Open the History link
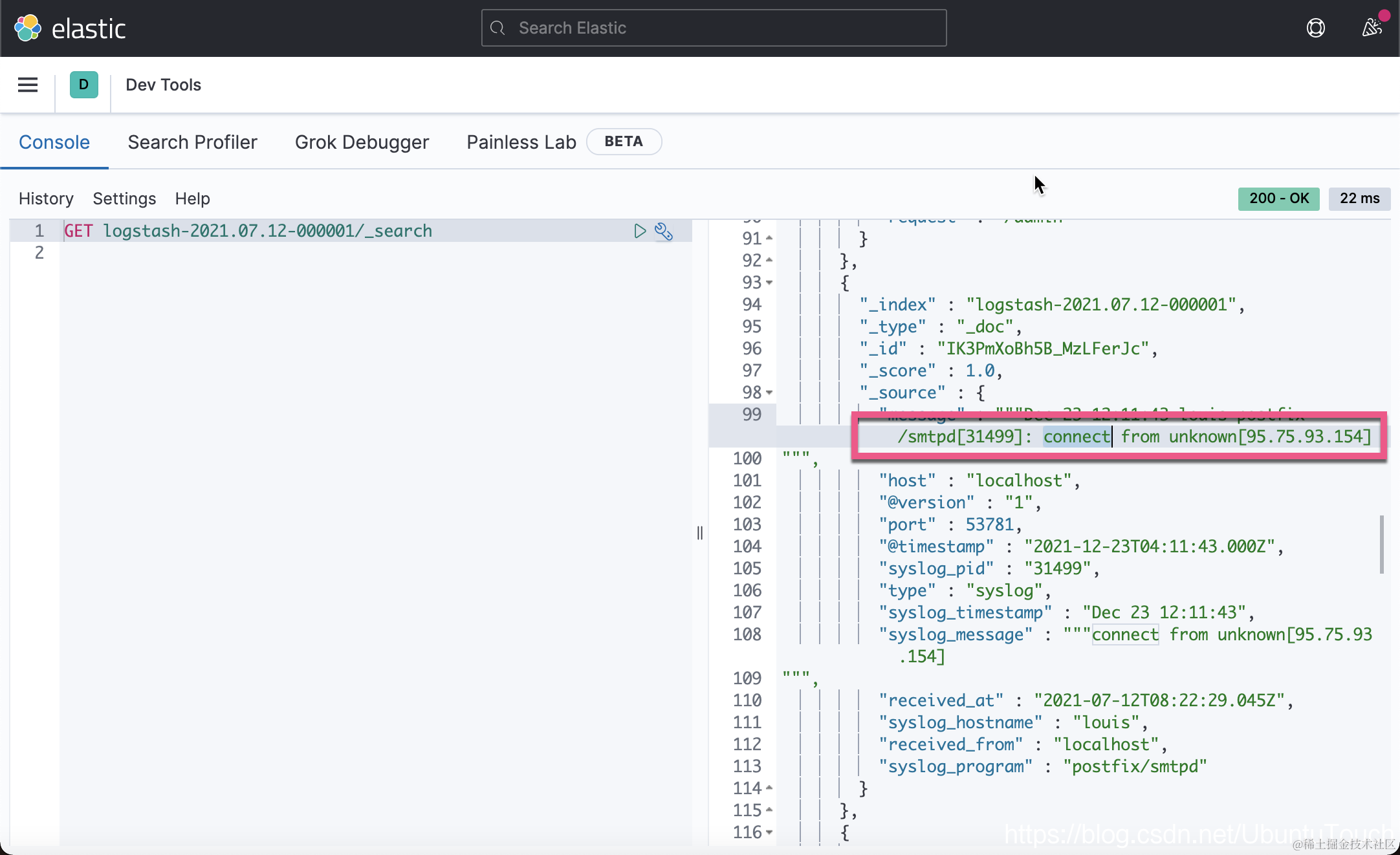The width and height of the screenshot is (1400, 855). (x=46, y=199)
